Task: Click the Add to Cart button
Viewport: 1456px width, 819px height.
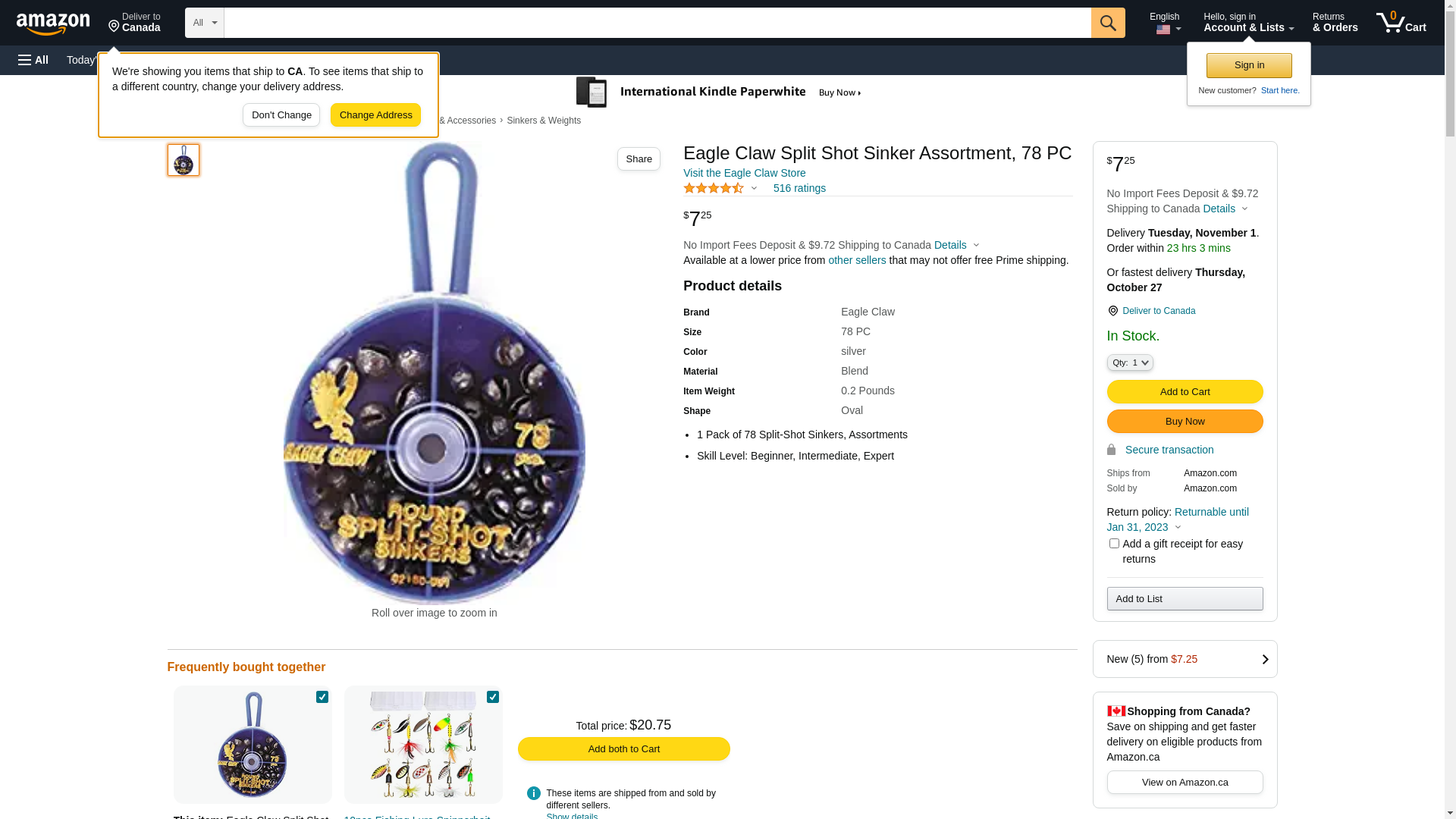Action: pos(1185,391)
